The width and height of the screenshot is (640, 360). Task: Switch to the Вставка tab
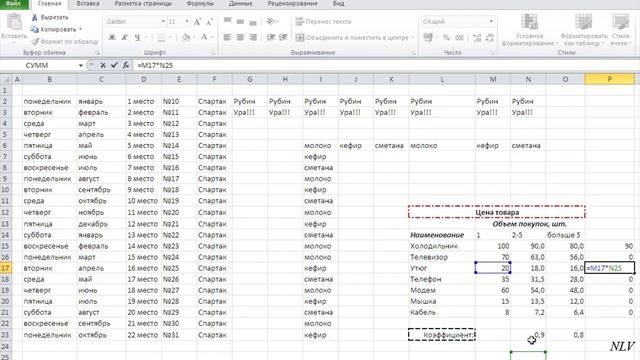tap(88, 4)
